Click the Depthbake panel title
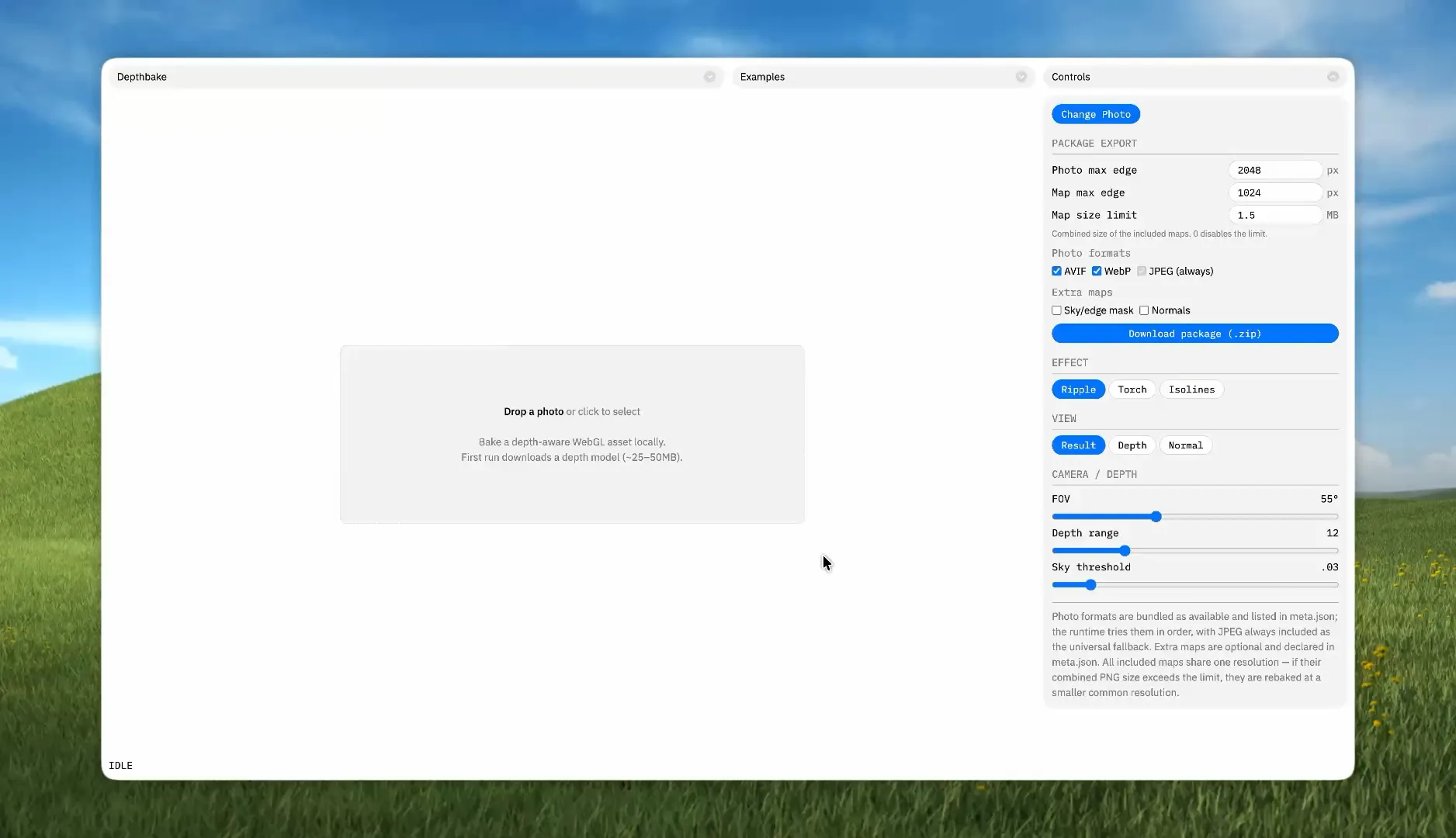This screenshot has width=1456, height=838. (141, 77)
